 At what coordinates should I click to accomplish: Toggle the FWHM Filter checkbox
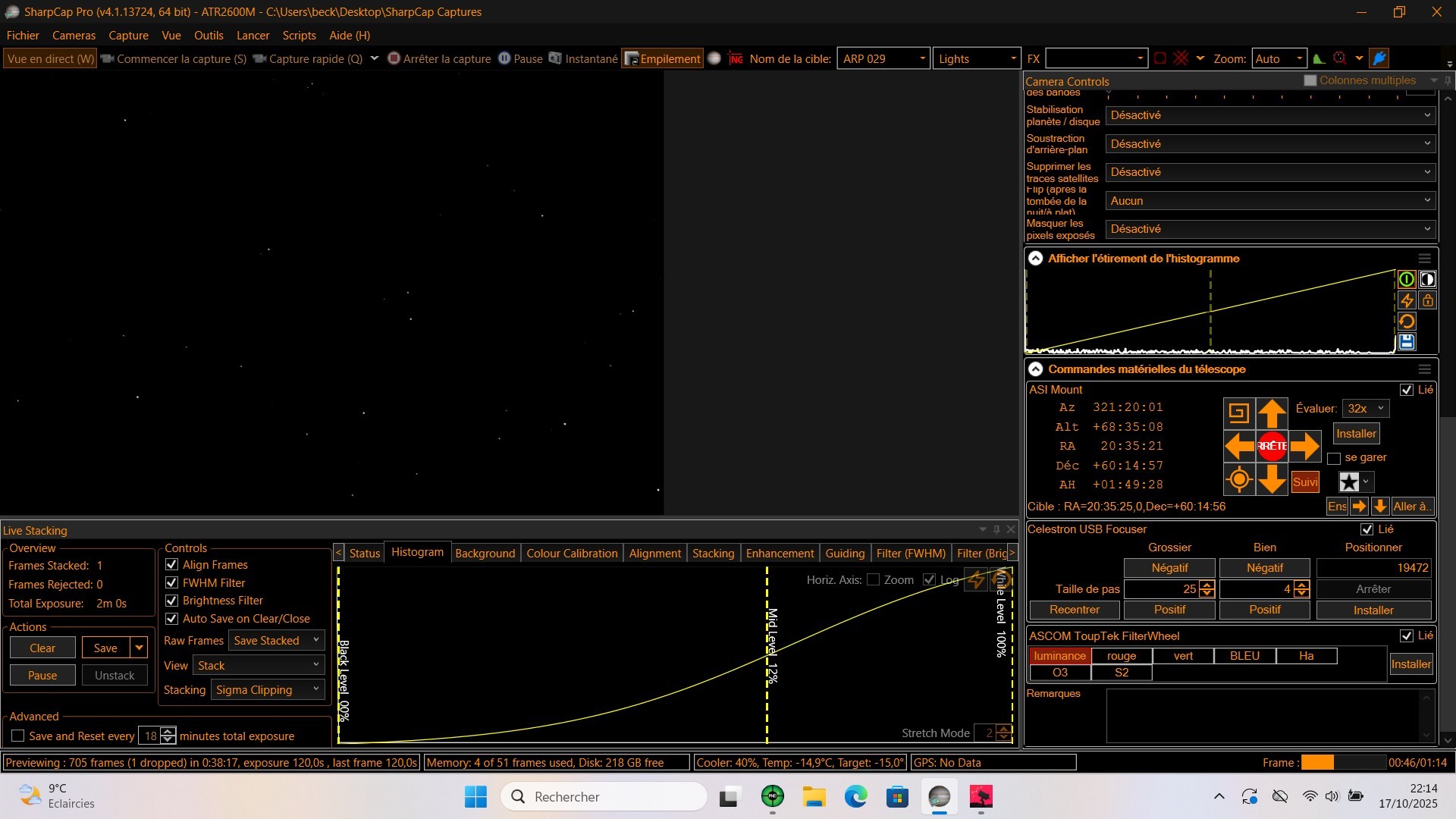171,582
